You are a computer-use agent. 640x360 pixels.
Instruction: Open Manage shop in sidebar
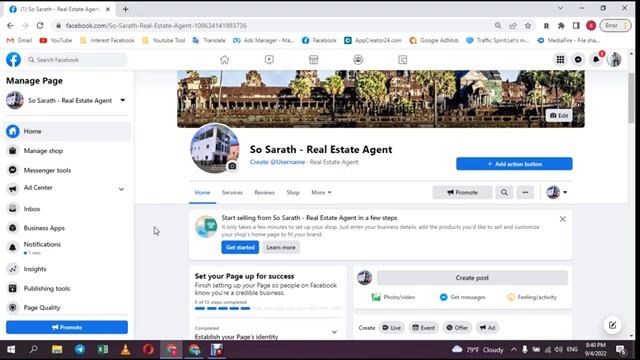click(67, 151)
